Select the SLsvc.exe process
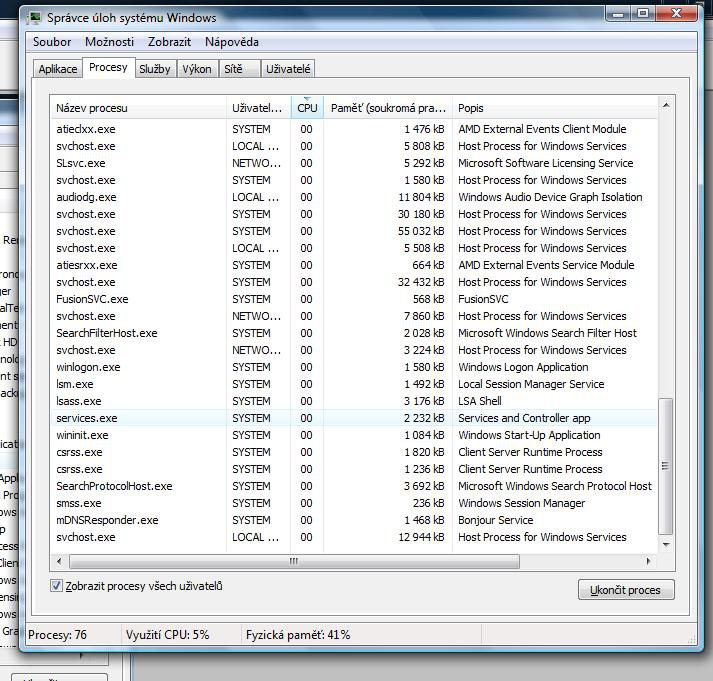 [x=354, y=163]
